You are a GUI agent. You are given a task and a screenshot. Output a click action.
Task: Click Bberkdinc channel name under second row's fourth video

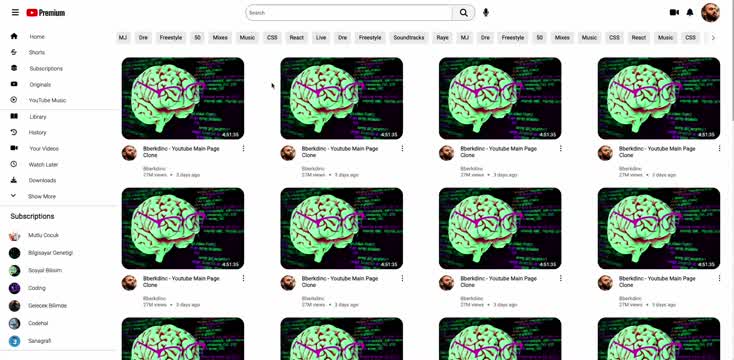click(630, 298)
